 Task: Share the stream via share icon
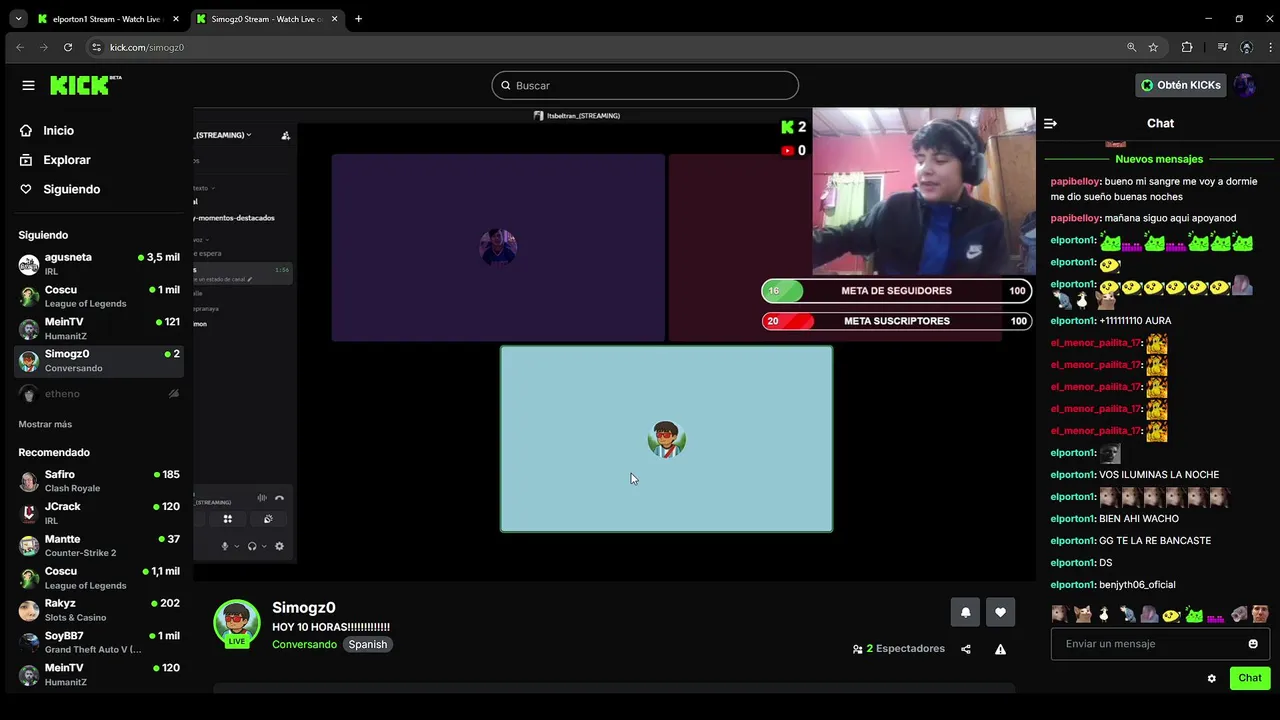click(x=965, y=649)
